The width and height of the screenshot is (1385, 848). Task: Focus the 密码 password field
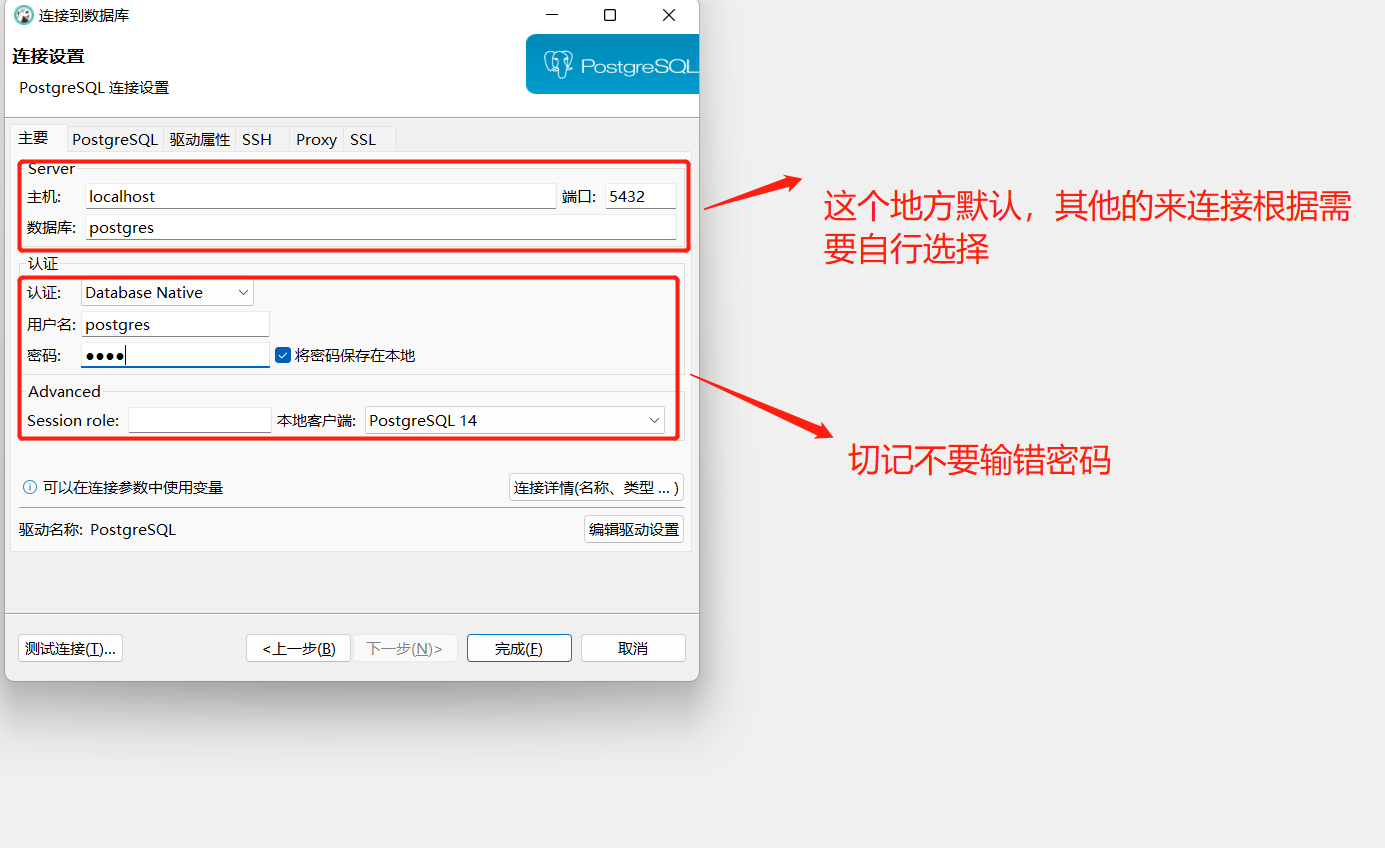click(175, 355)
